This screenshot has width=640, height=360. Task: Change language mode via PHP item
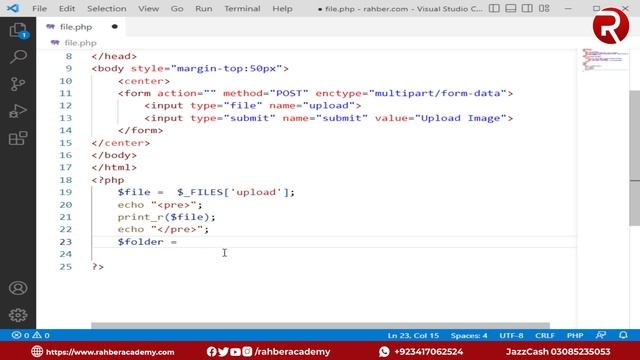pos(575,336)
